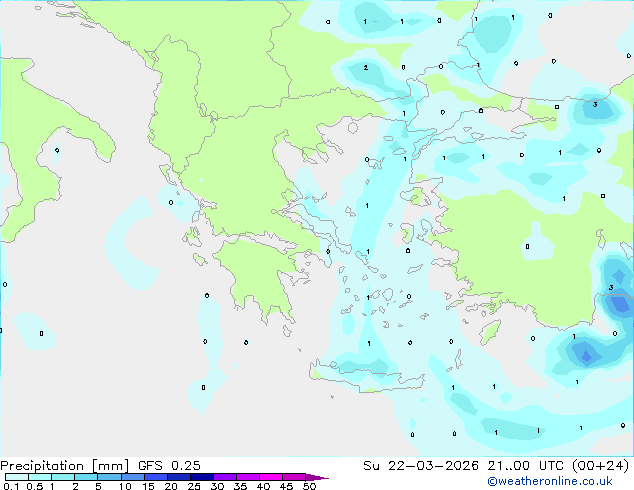The image size is (634, 490).
Task: Click the '10' legend scale label
Action: (x=125, y=486)
